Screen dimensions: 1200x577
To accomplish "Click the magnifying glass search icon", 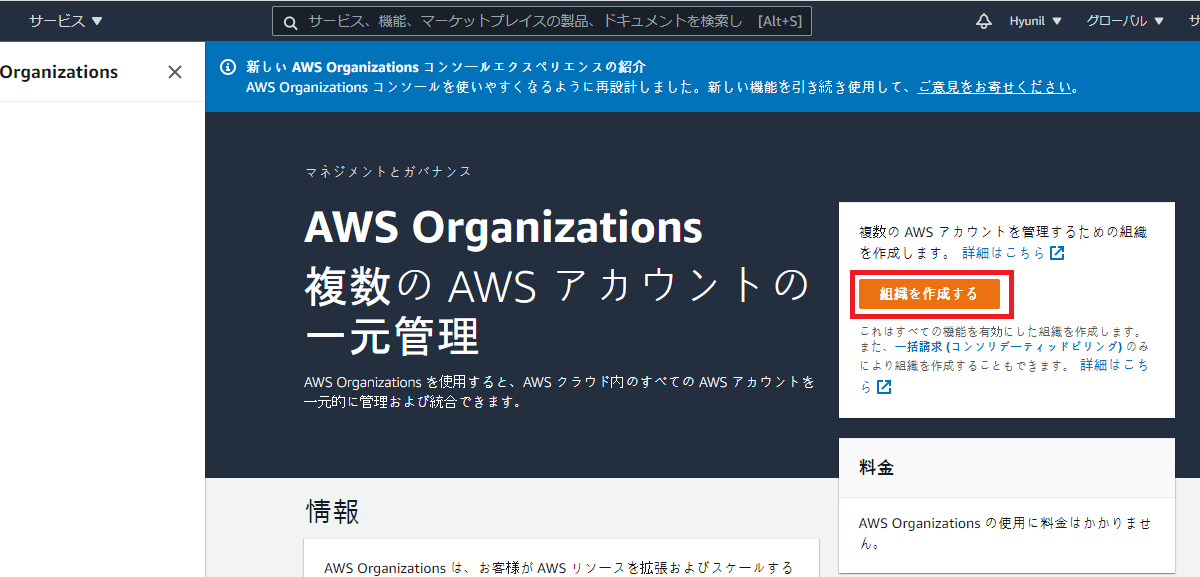I will coord(290,22).
